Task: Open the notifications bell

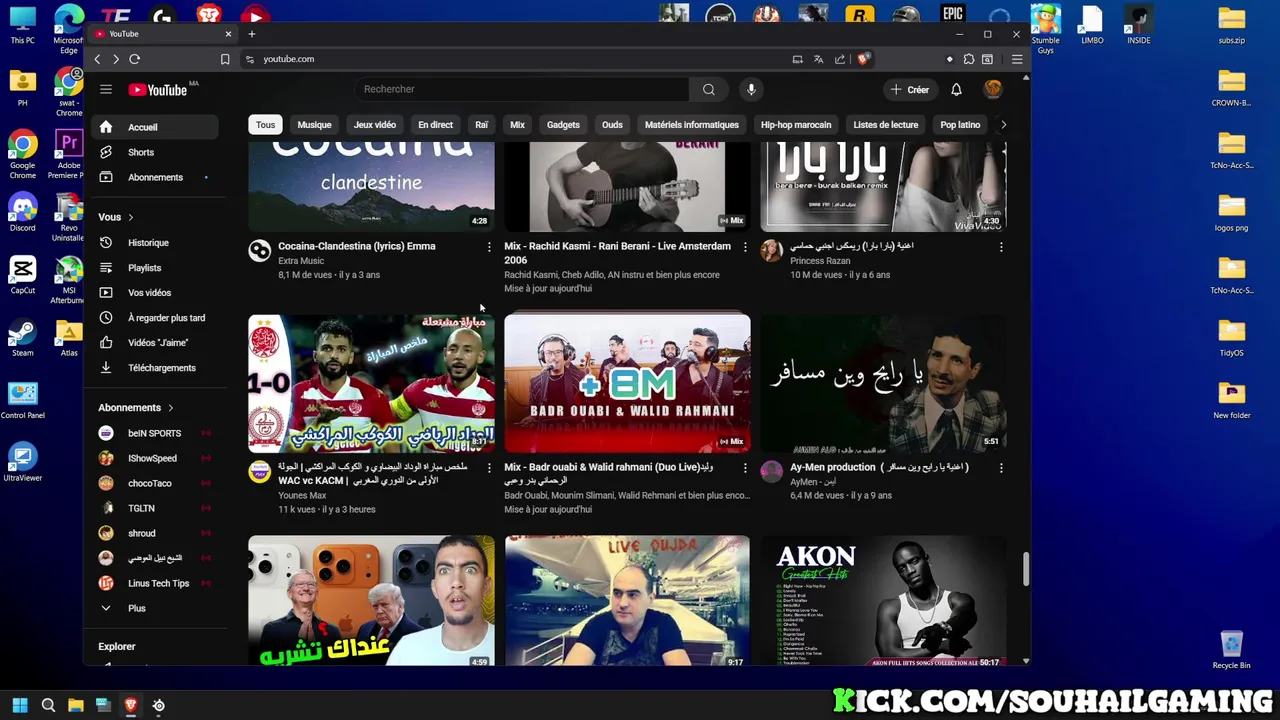Action: click(x=956, y=89)
